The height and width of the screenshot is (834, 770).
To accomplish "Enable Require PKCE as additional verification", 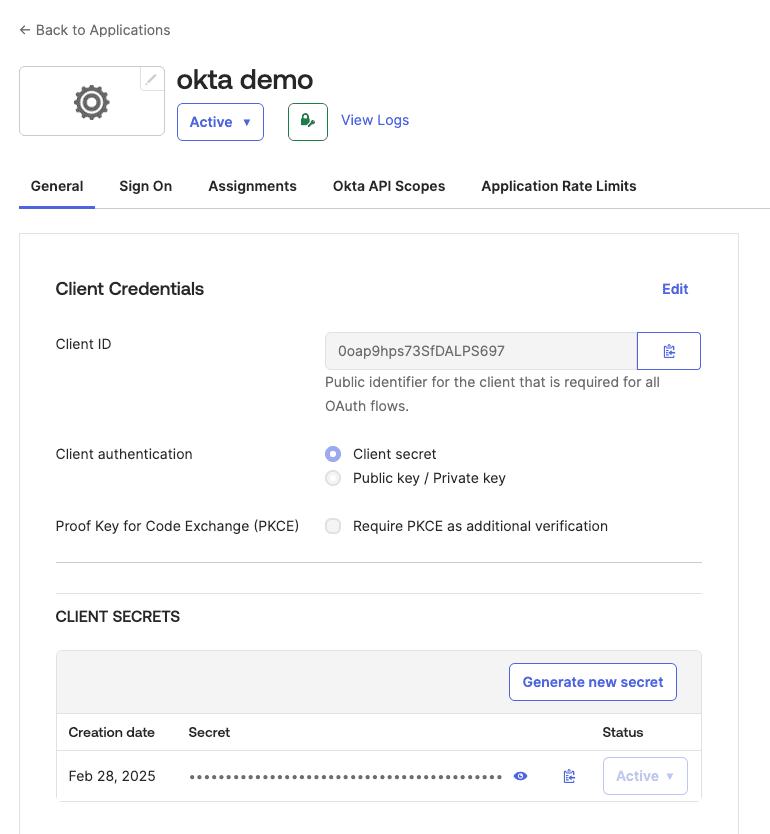I will click(332, 526).
